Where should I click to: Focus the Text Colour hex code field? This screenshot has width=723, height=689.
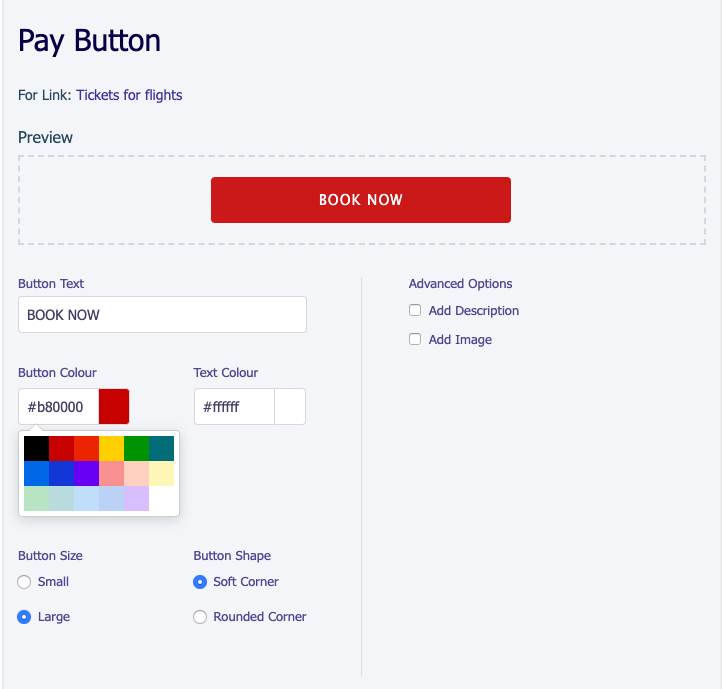[x=234, y=407]
